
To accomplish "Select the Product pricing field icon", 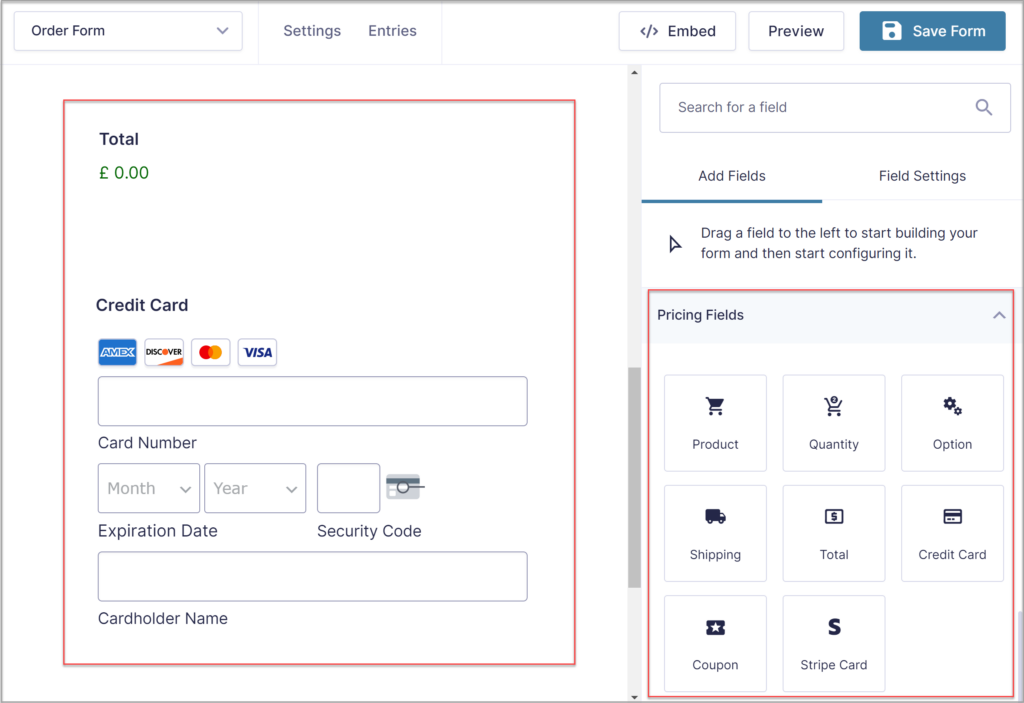I will tap(715, 422).
